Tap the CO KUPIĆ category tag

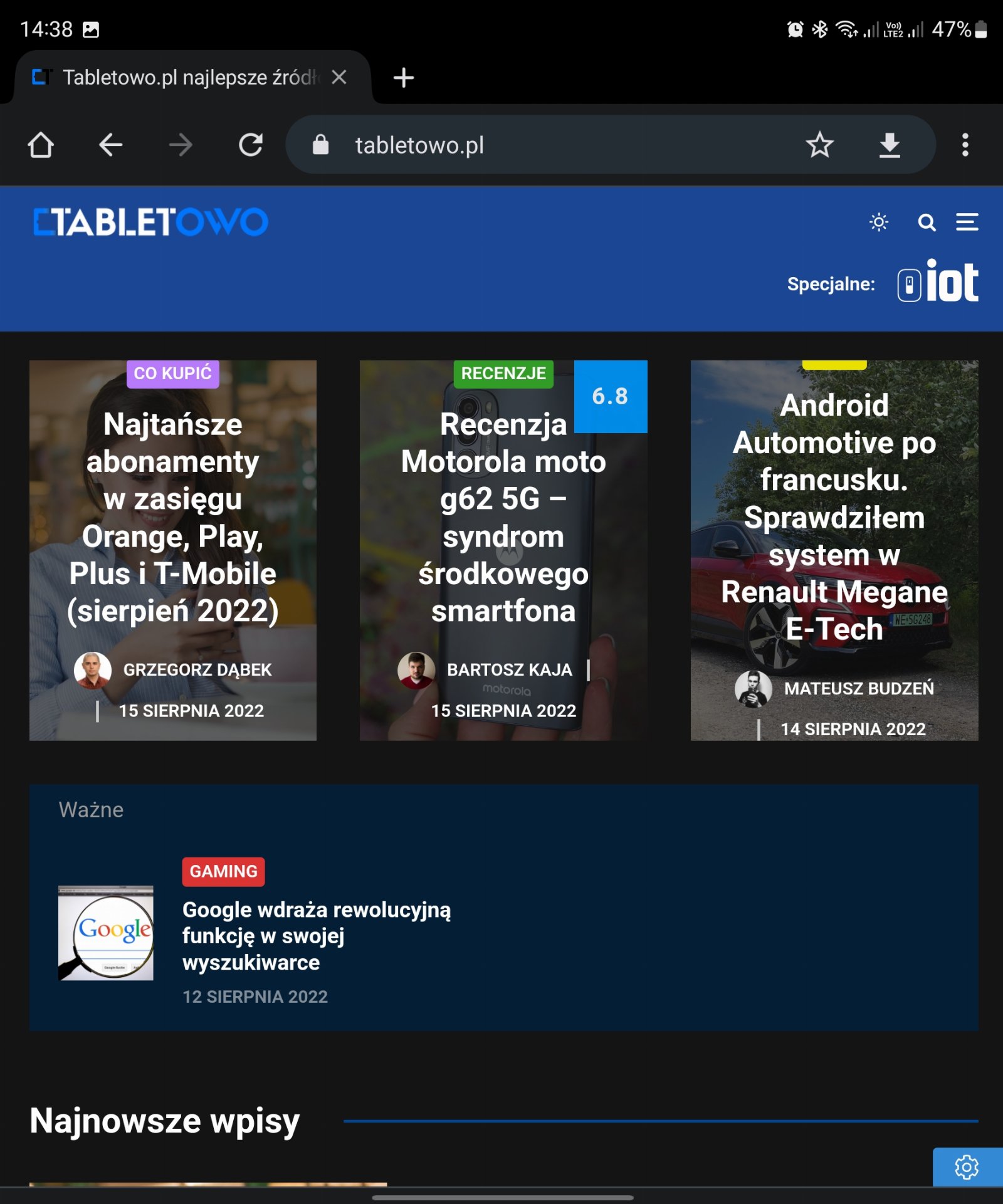173,374
